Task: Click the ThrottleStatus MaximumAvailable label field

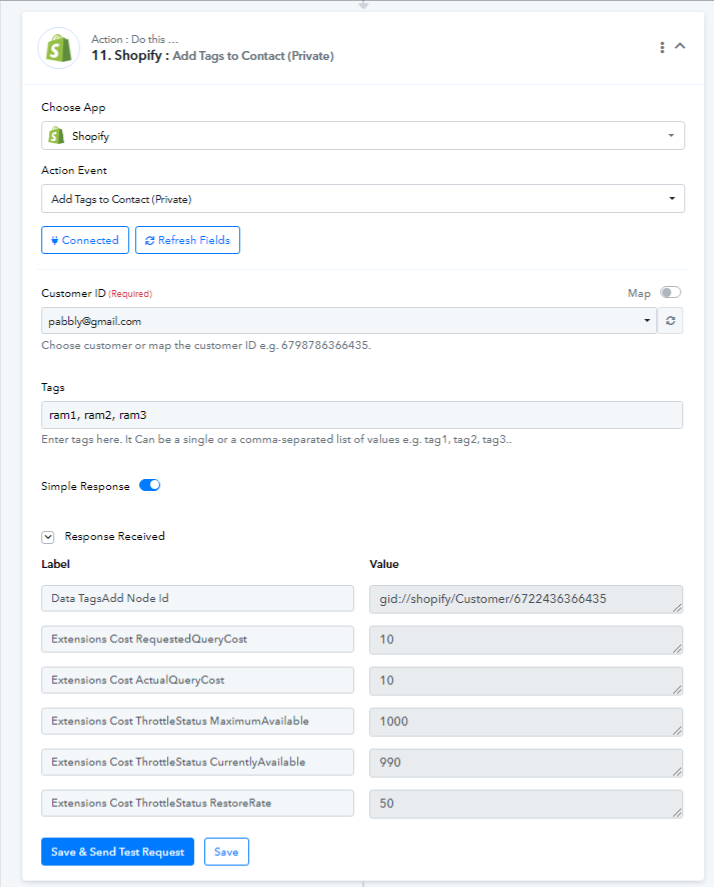Action: click(x=197, y=721)
